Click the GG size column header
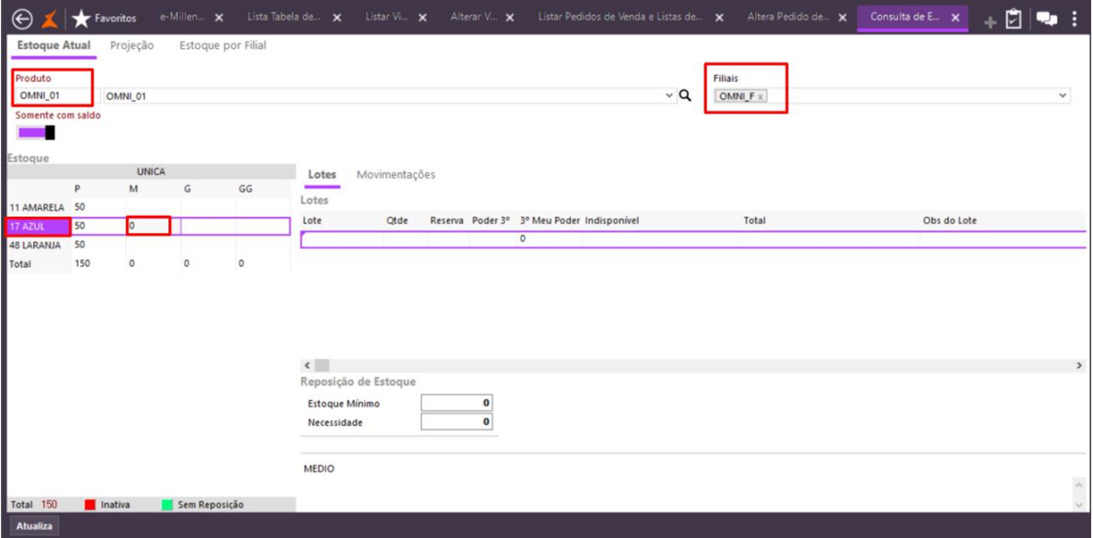This screenshot has width=1093, height=538. click(x=245, y=190)
